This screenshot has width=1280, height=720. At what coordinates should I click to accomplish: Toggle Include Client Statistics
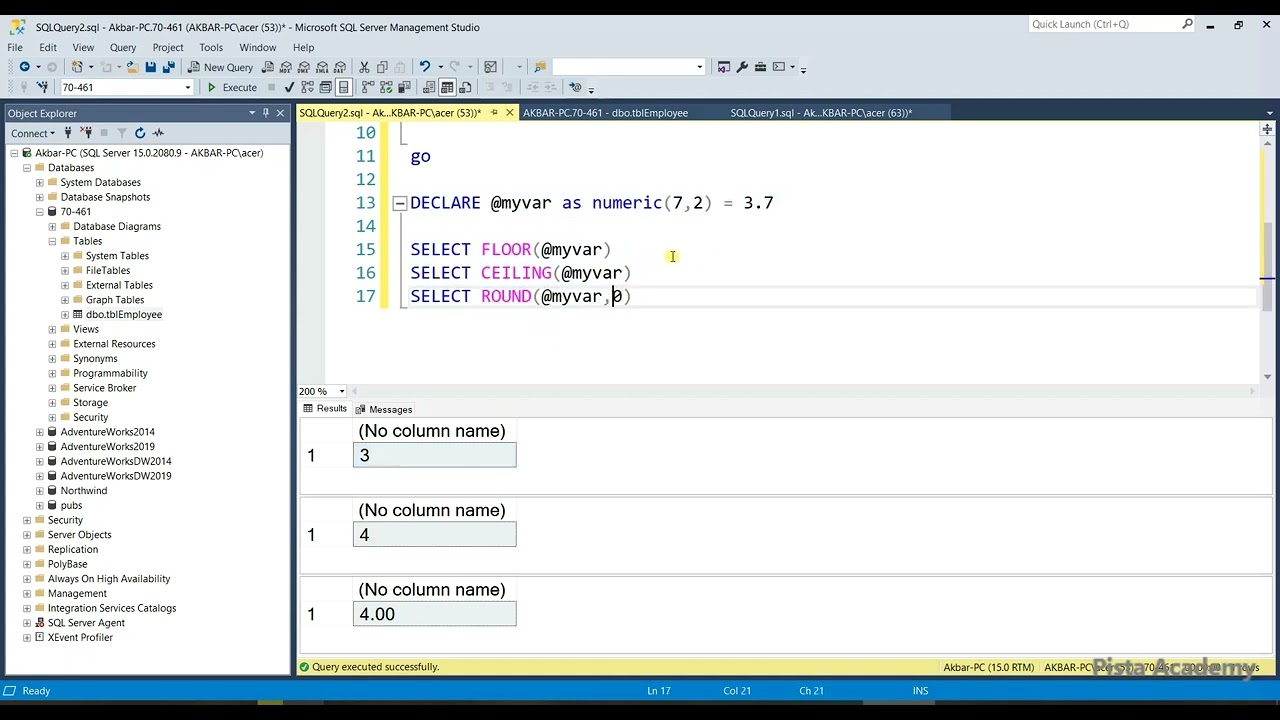[x=404, y=87]
